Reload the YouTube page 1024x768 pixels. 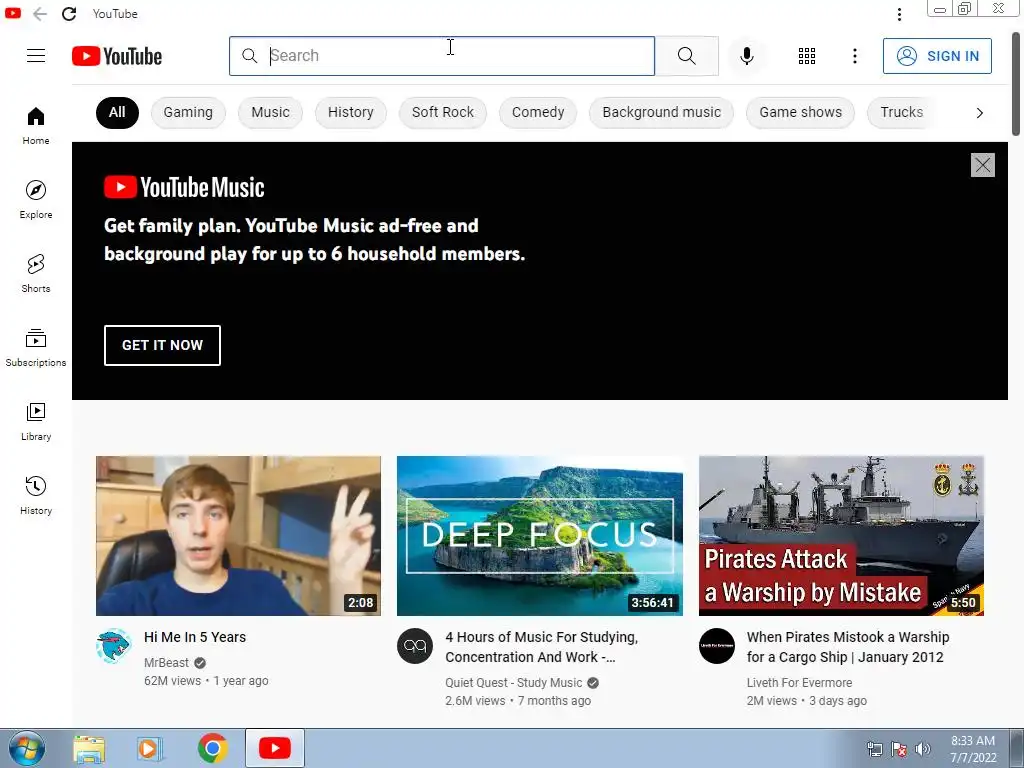tap(69, 14)
